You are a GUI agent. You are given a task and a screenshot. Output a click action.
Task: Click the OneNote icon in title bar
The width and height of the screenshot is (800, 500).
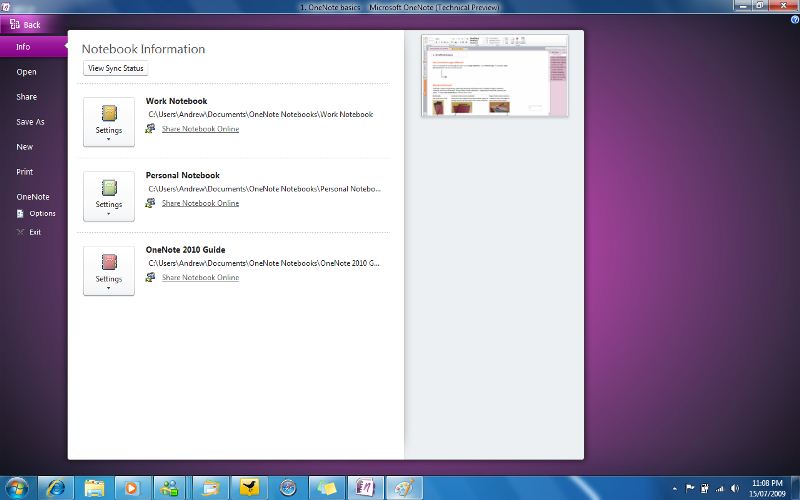5,7
